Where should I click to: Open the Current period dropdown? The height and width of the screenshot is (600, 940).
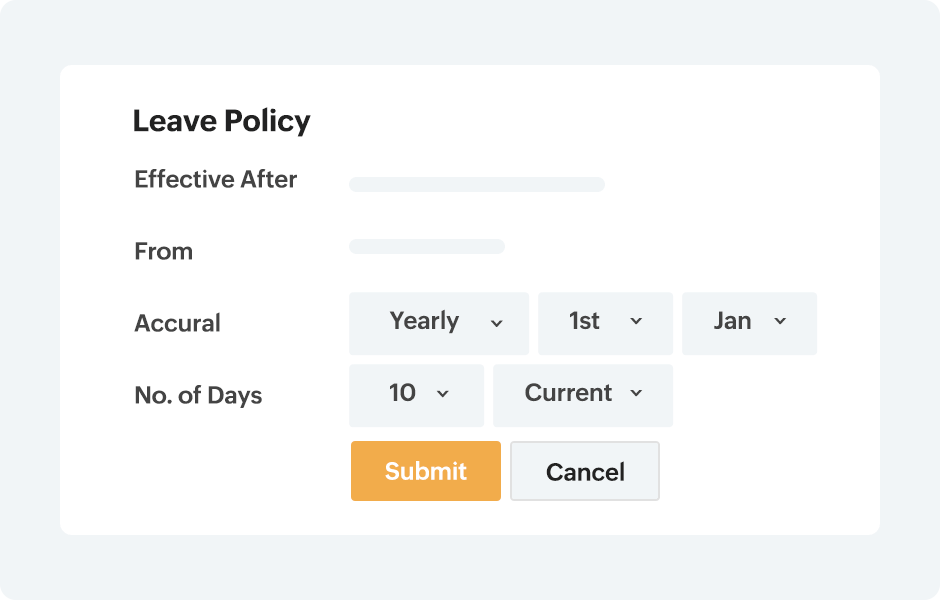coord(582,395)
